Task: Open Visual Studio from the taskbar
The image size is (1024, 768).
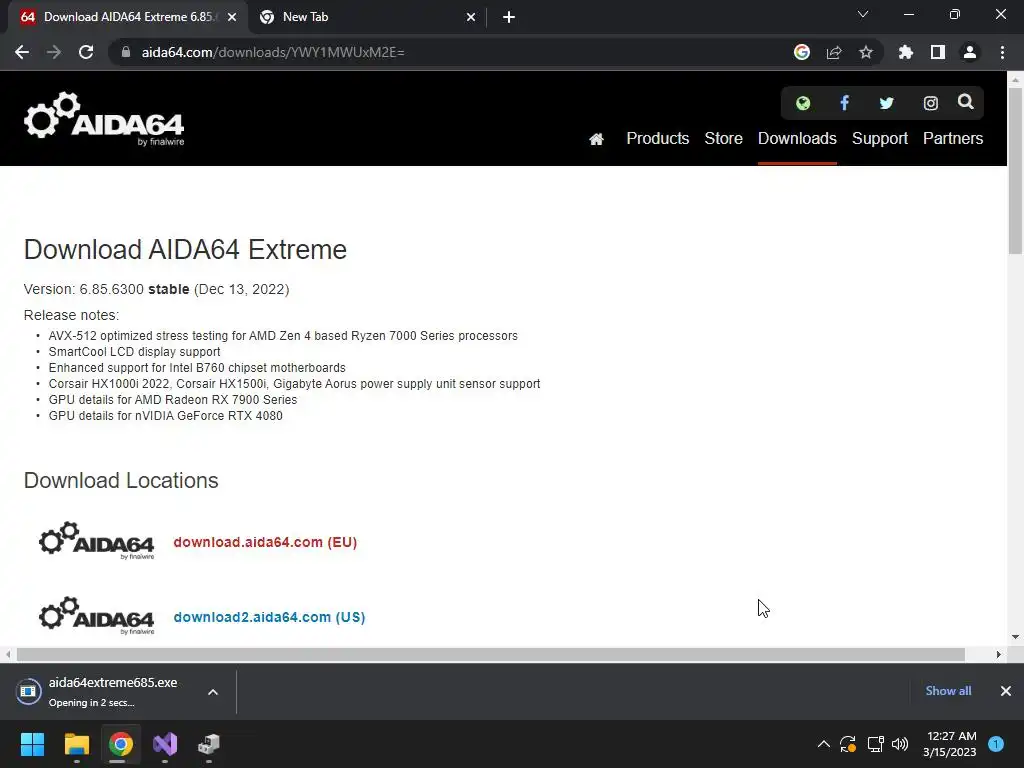Action: [165, 744]
